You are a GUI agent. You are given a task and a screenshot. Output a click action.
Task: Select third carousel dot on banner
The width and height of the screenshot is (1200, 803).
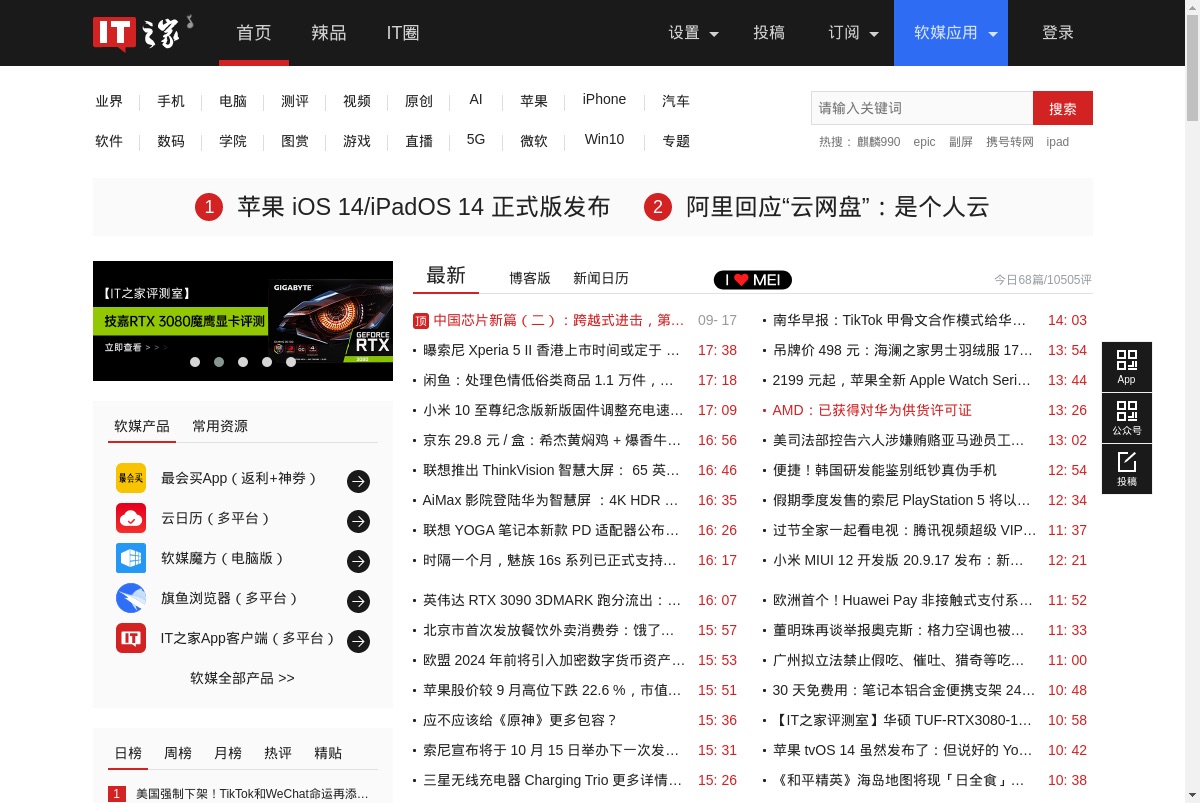click(243, 362)
